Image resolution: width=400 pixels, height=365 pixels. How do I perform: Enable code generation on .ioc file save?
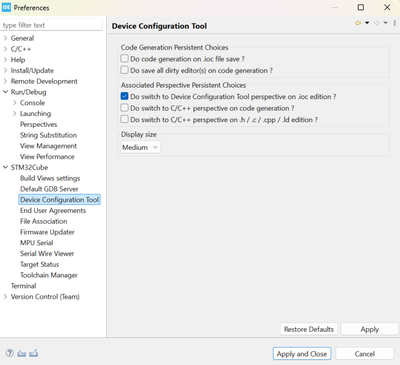(x=124, y=59)
